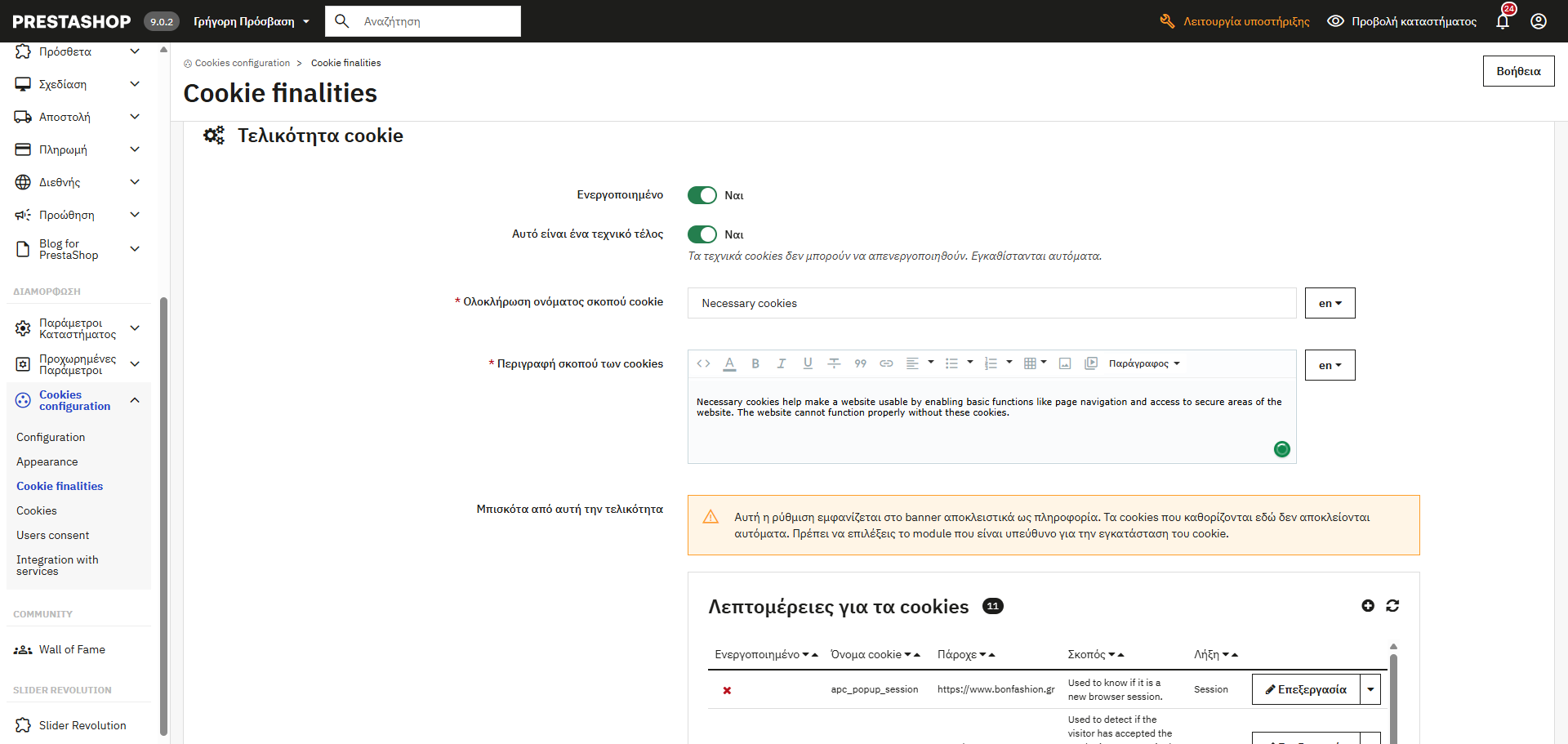Open Λειτουργία υποστήριξης link
This screenshot has width=1568, height=744.
[x=1235, y=21]
